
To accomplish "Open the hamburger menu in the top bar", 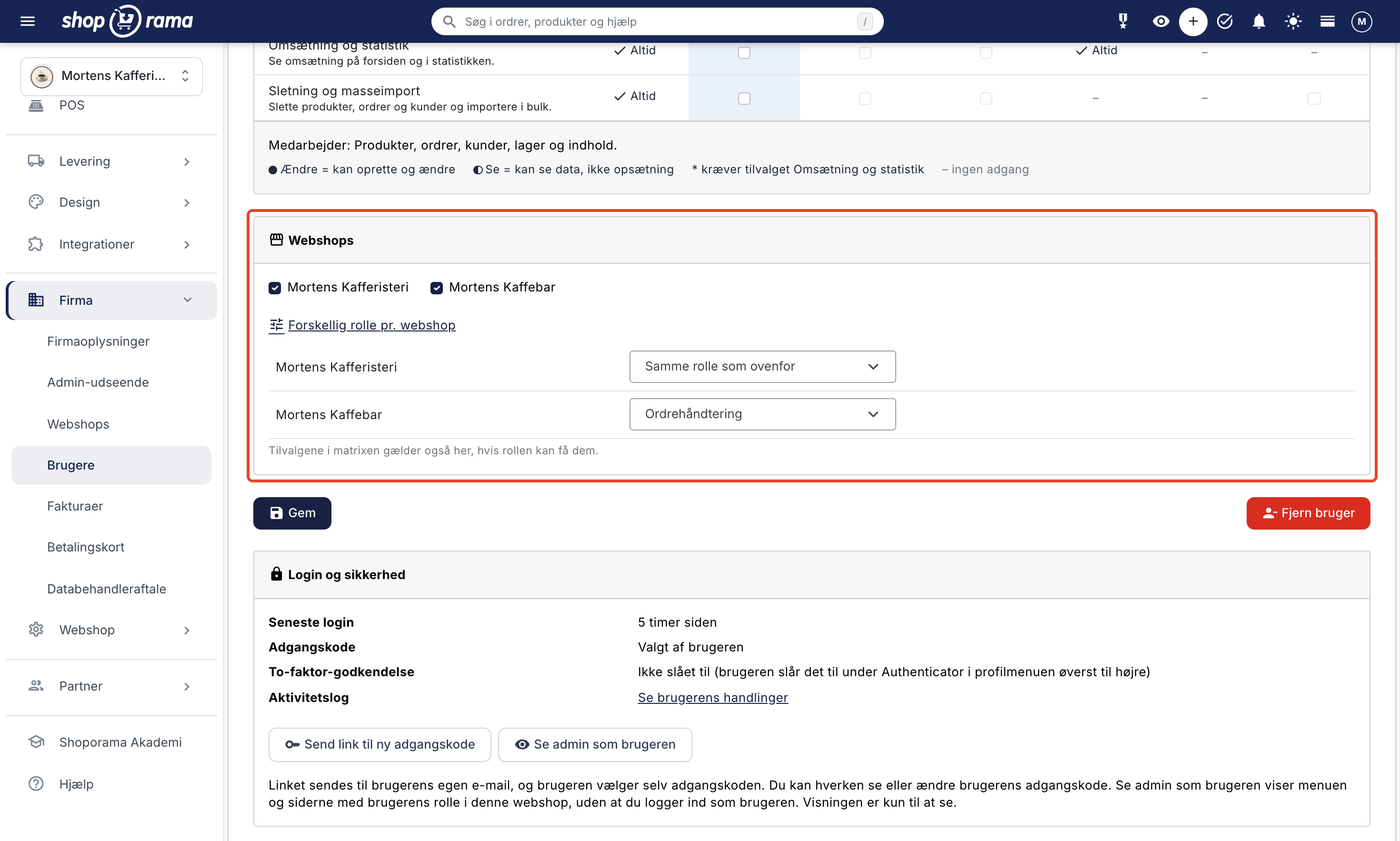I will pyautogui.click(x=27, y=21).
